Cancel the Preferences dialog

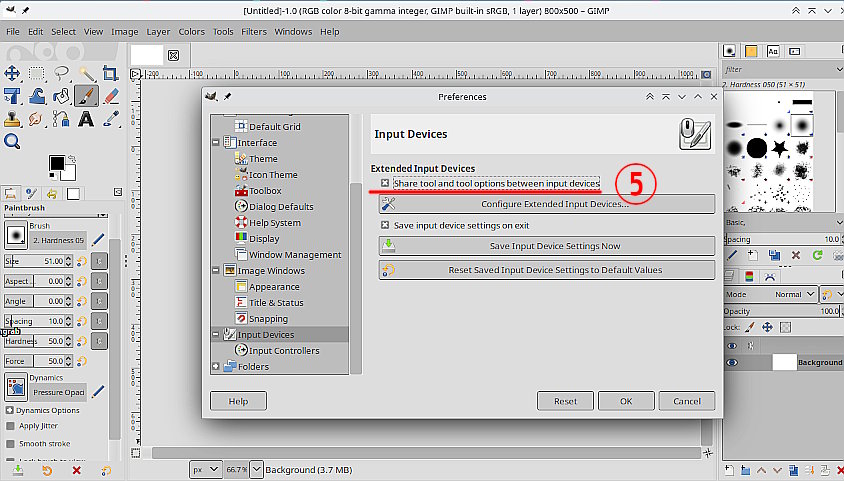coord(687,401)
